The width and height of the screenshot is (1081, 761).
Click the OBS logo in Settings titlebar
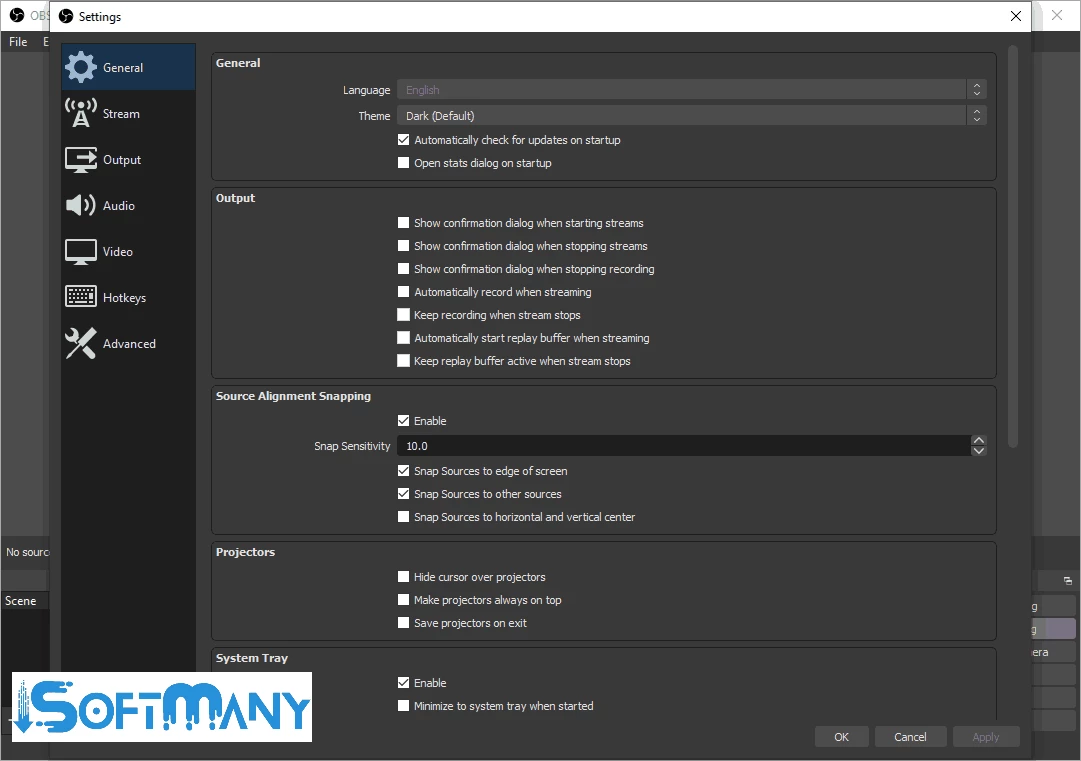coord(66,16)
